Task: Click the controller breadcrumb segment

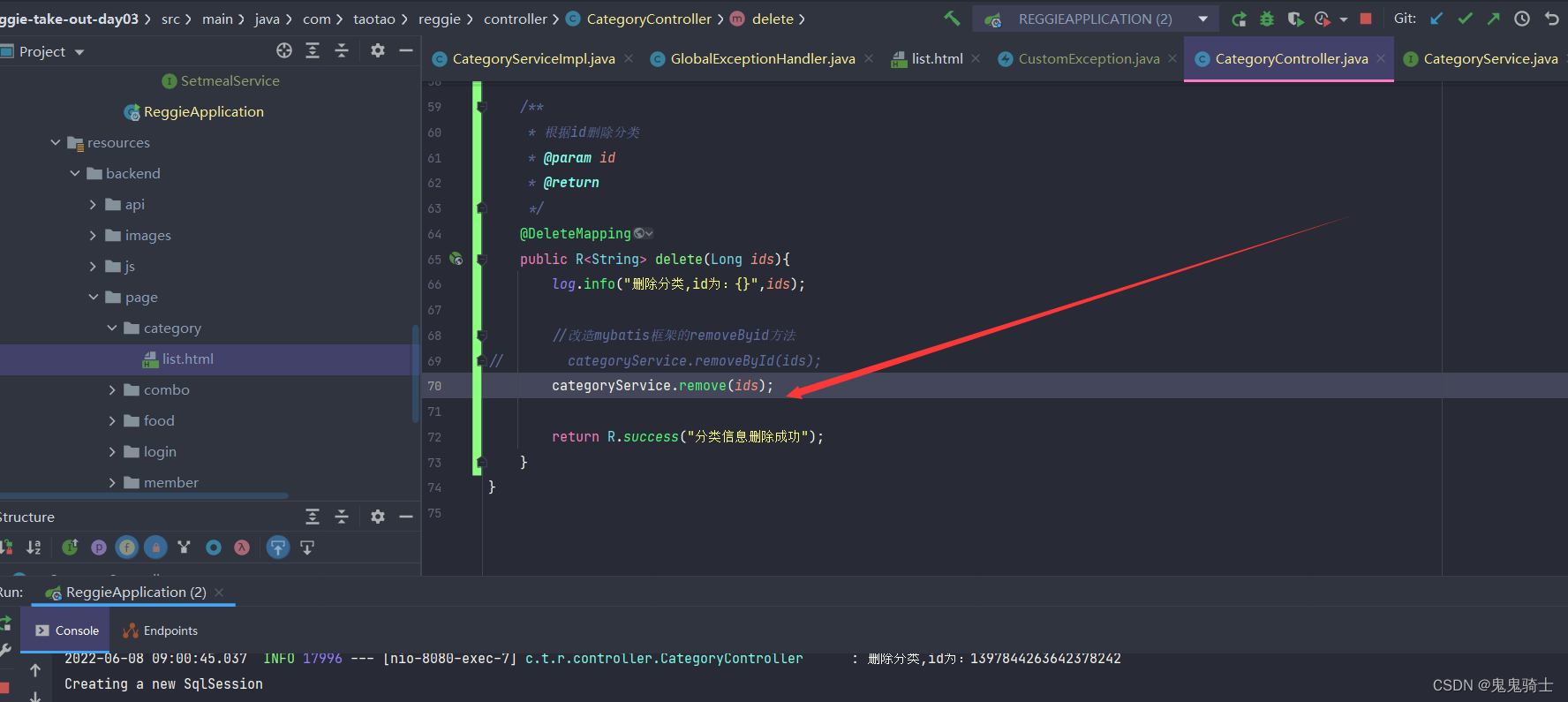Action: coord(516,19)
